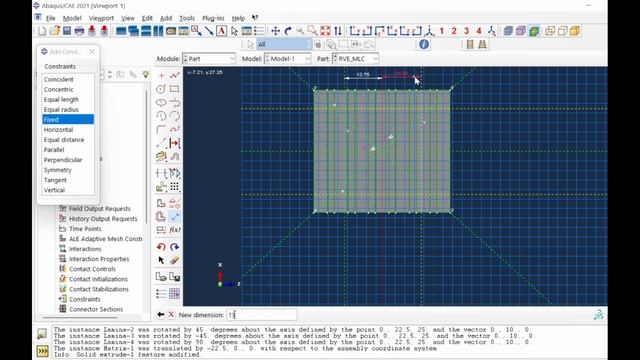Open the Edit menu
Image resolution: width=640 pixels, height=360 pixels.
coord(147,18)
